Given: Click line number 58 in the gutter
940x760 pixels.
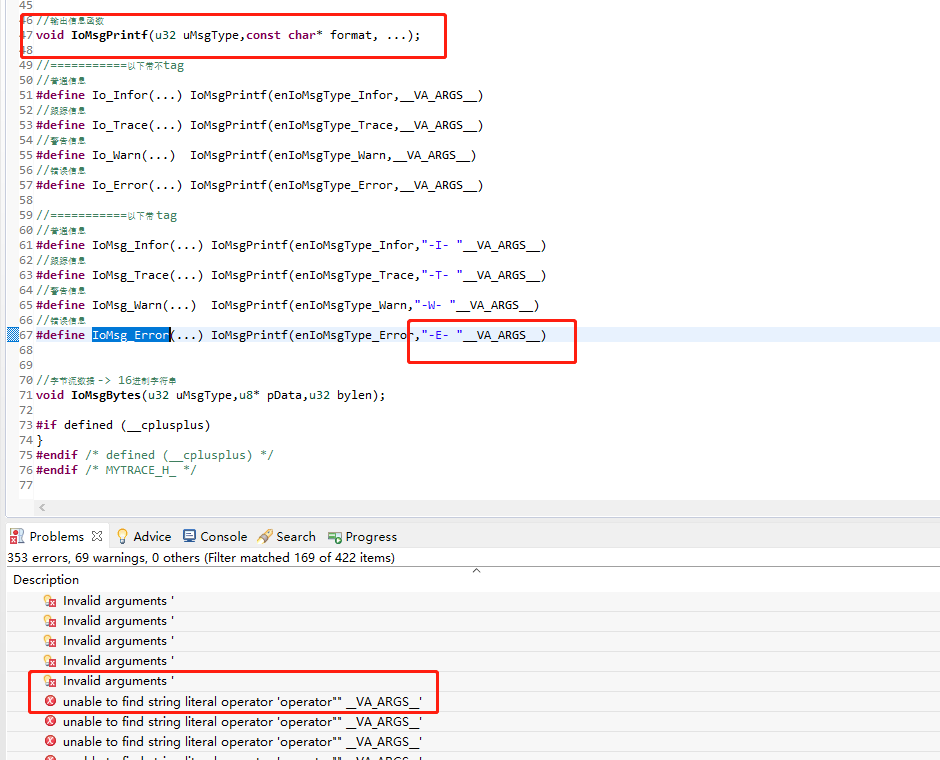Looking at the screenshot, I should 26,200.
